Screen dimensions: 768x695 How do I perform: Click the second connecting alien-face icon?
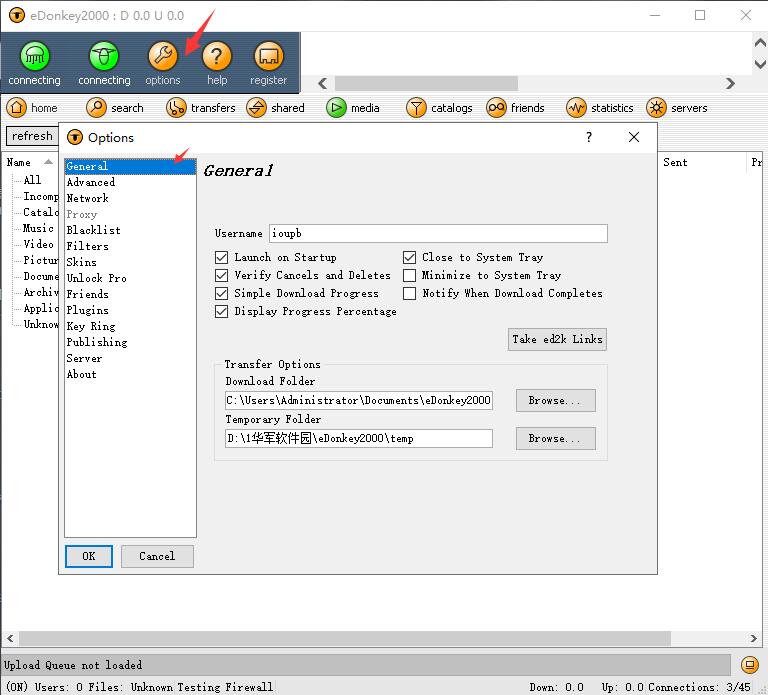click(x=104, y=56)
